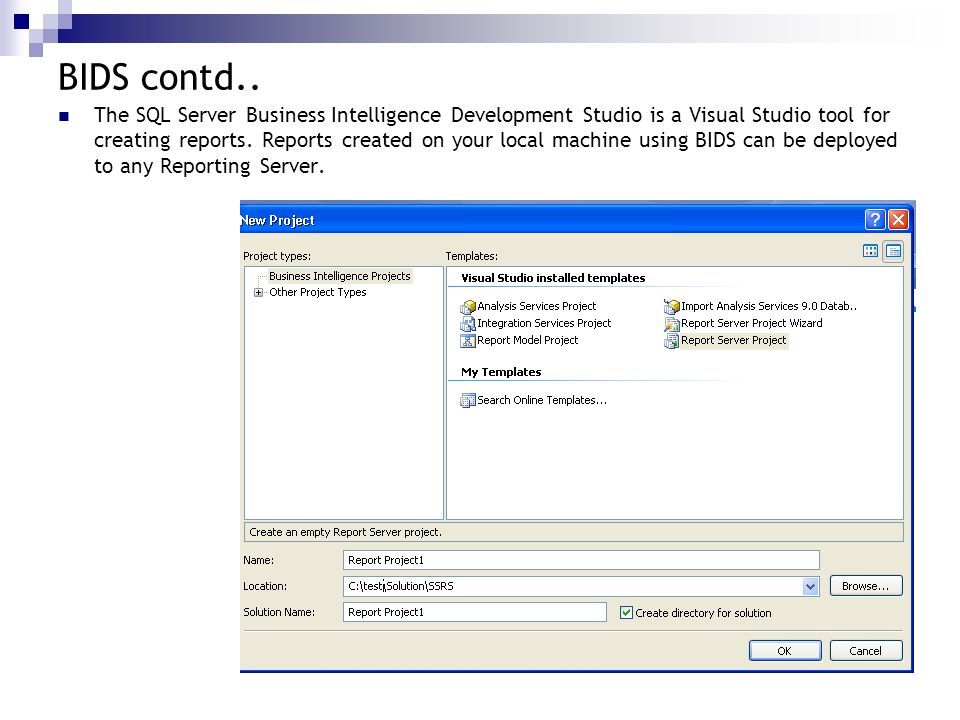This screenshot has height=720, width=960.
Task: Select Business Intelligence Projects type
Action: (x=340, y=276)
